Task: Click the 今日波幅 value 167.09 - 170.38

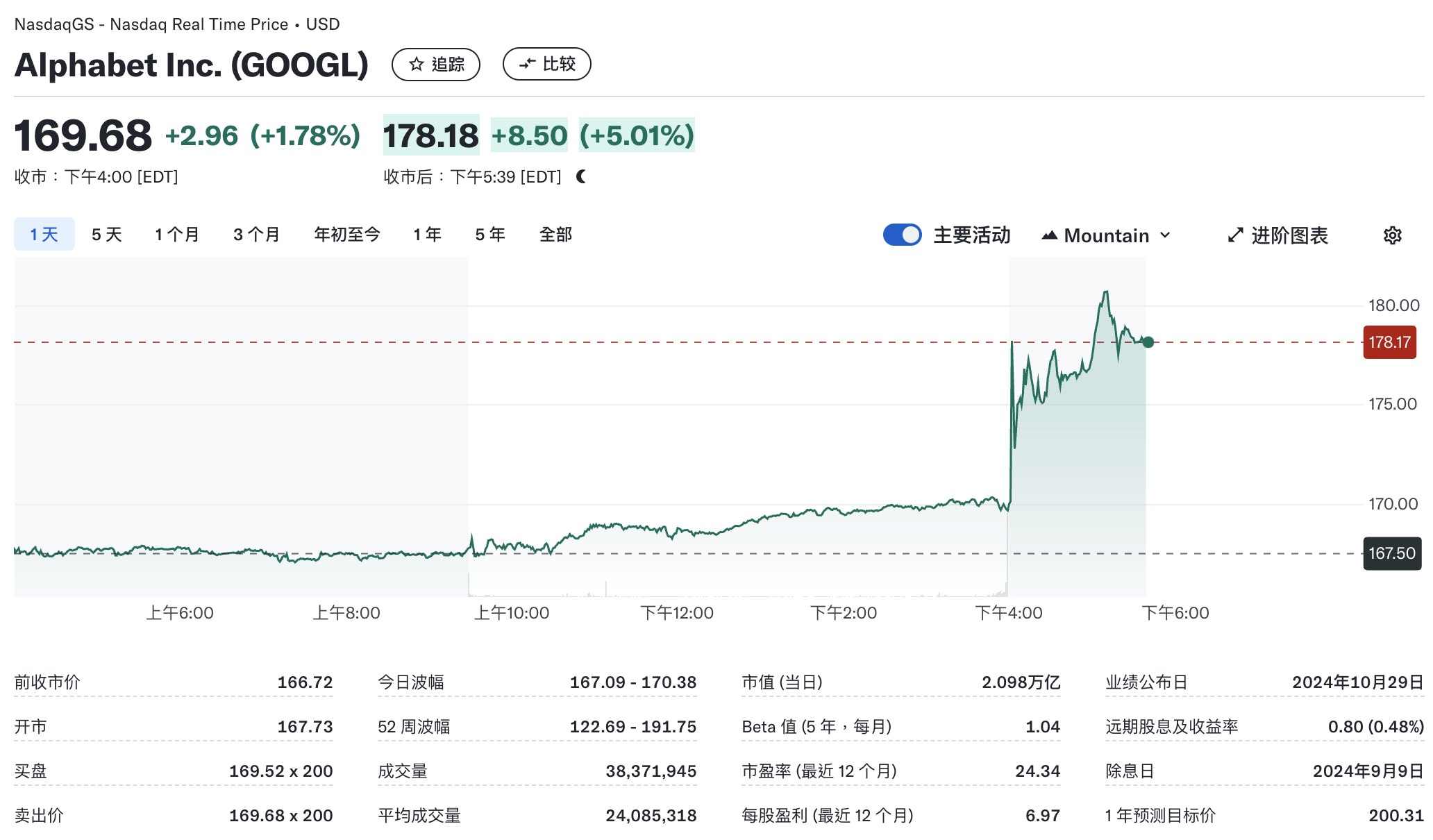Action: 633,682
